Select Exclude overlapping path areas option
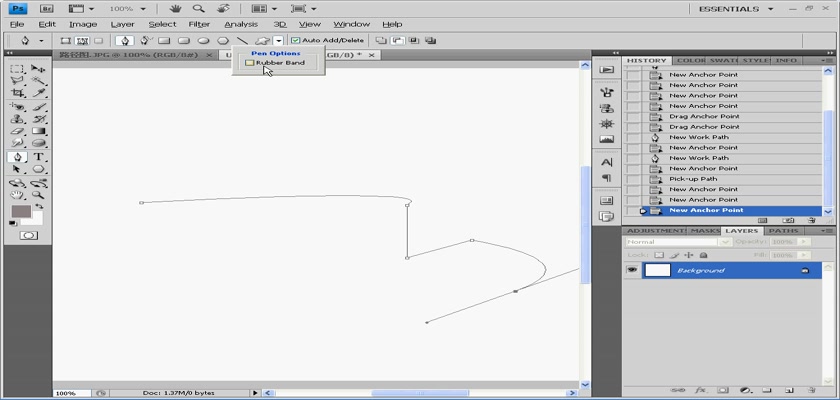 [431, 40]
